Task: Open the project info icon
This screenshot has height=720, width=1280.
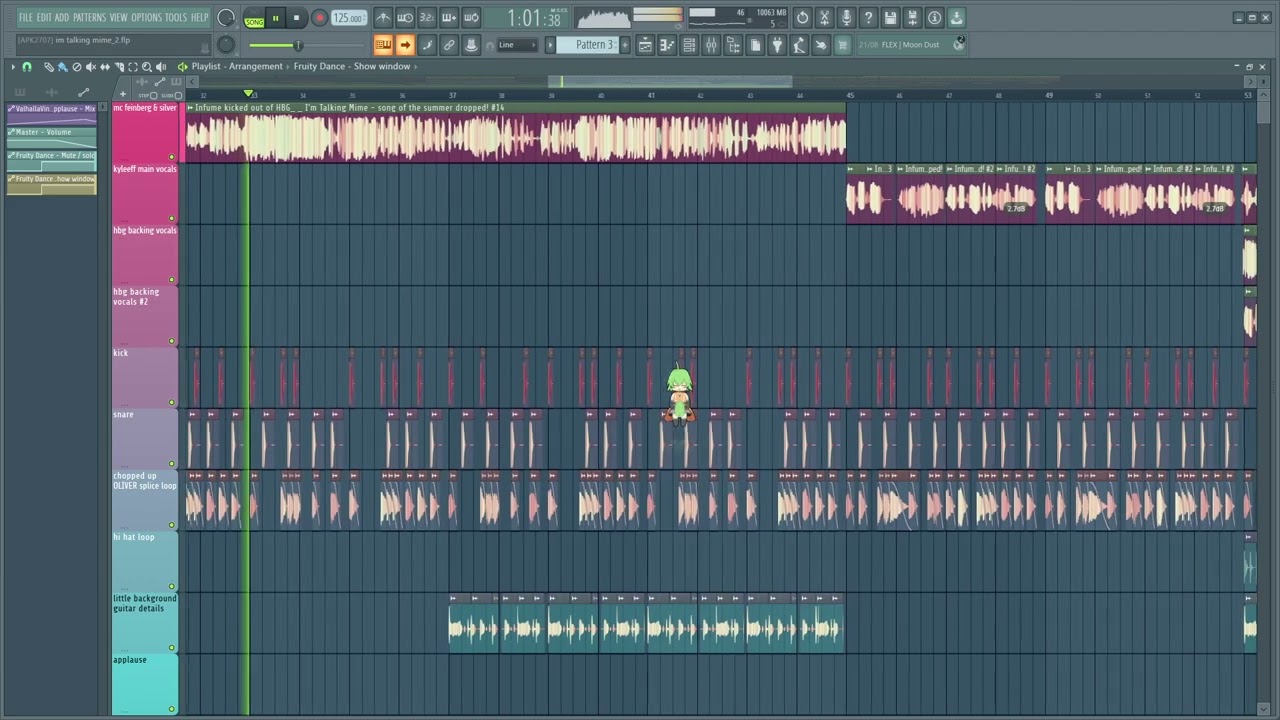Action: click(934, 18)
